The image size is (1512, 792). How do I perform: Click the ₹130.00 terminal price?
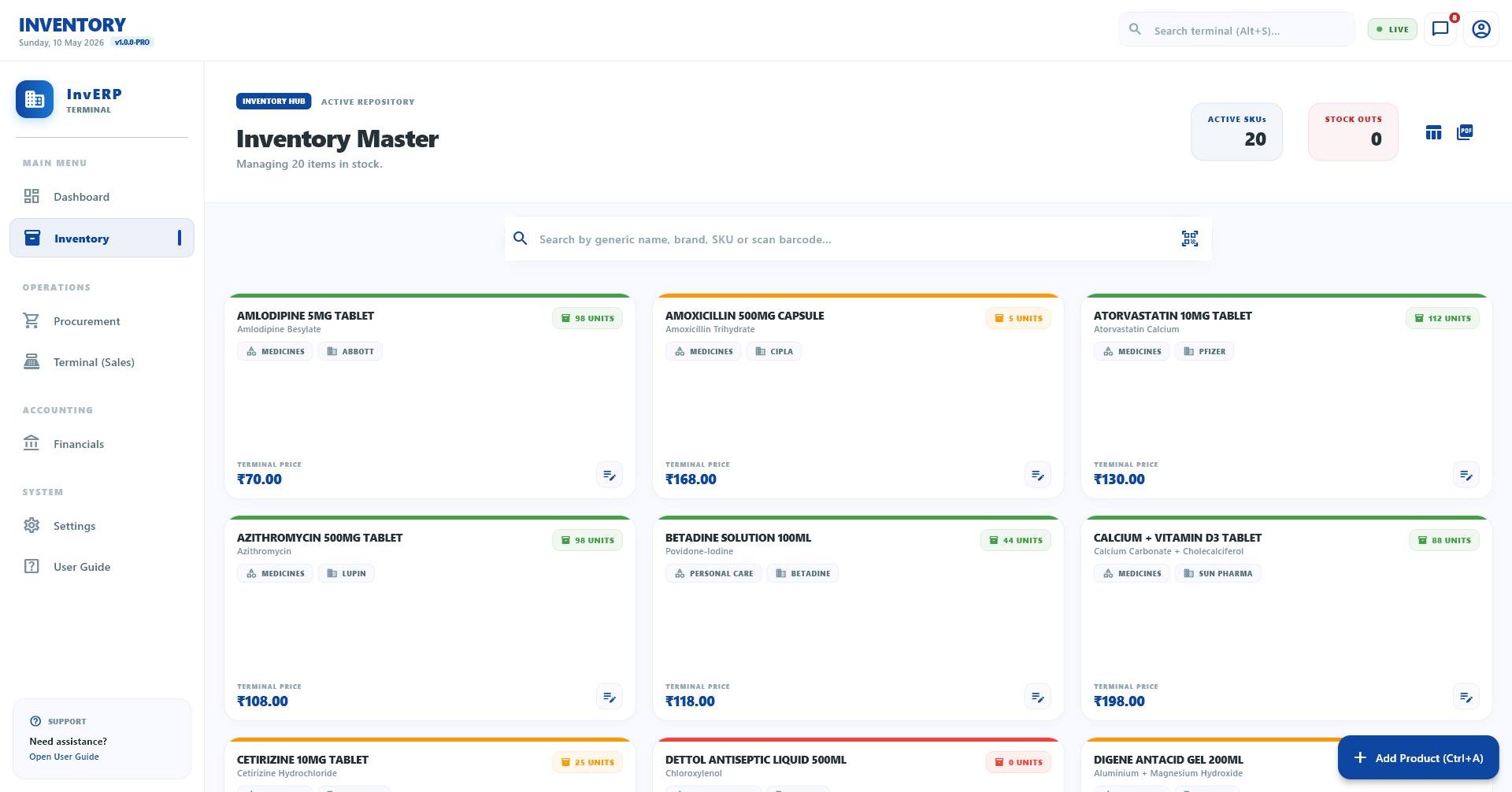point(1119,479)
